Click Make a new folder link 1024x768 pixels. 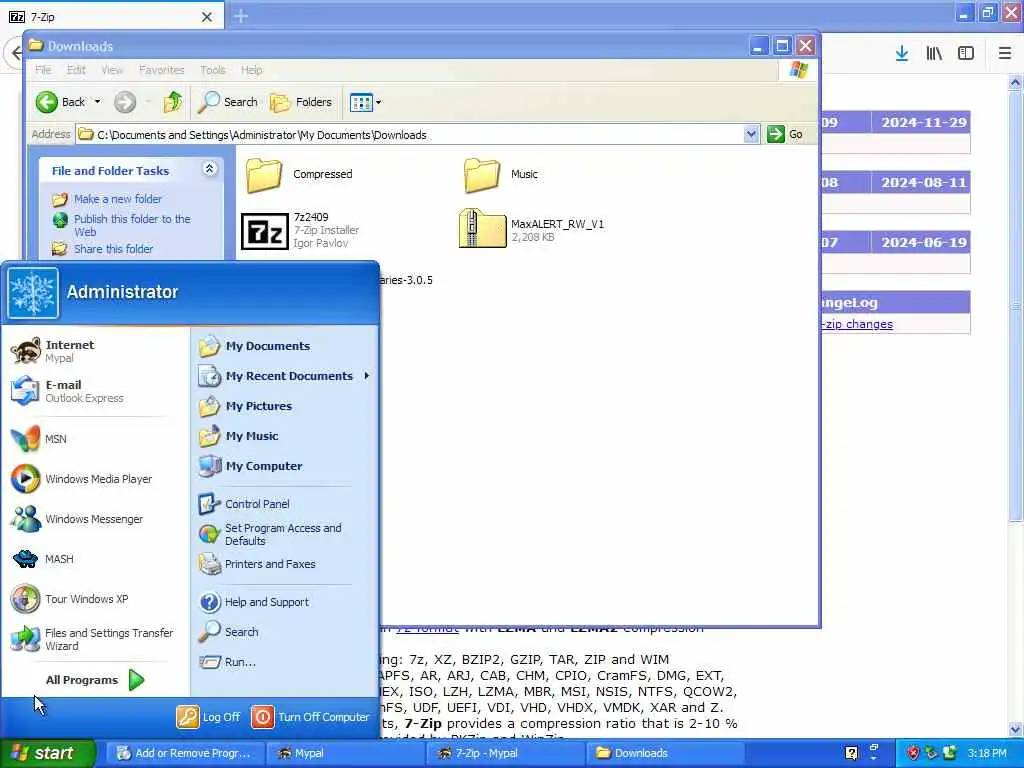coord(118,199)
